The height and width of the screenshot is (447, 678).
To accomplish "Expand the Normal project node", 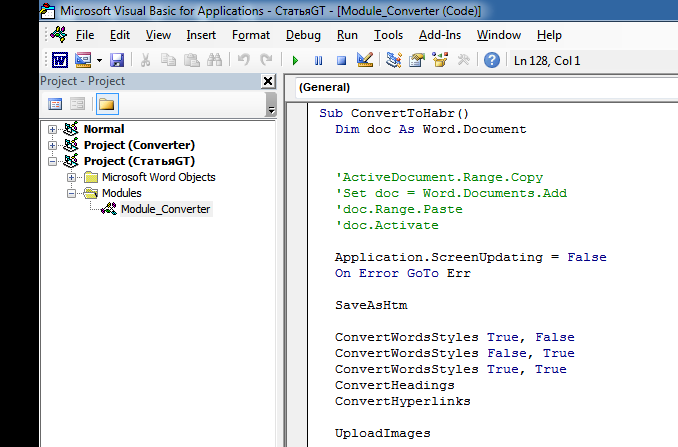I will 53,129.
